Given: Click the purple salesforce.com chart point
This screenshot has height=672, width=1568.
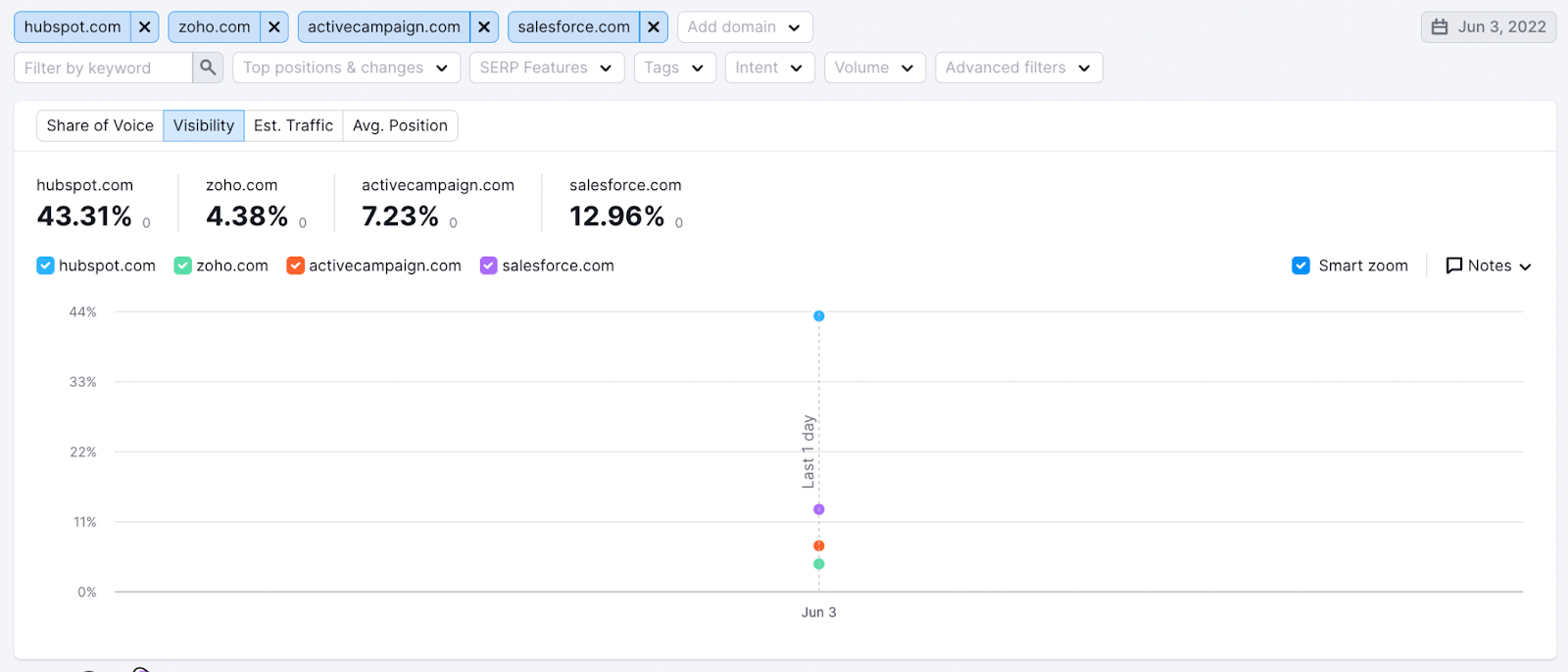Looking at the screenshot, I should tap(819, 509).
